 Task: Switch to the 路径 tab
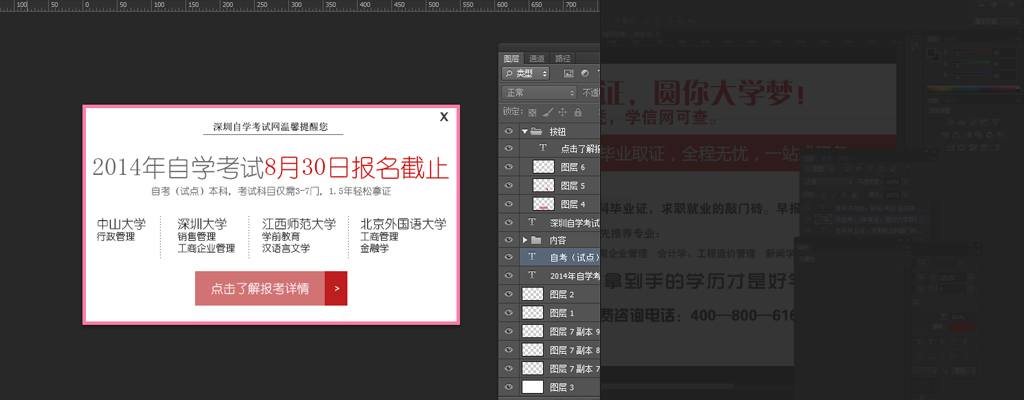[x=563, y=58]
